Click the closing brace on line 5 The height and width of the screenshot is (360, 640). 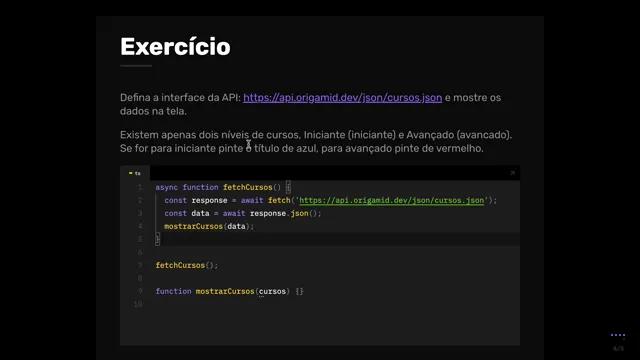(x=158, y=239)
